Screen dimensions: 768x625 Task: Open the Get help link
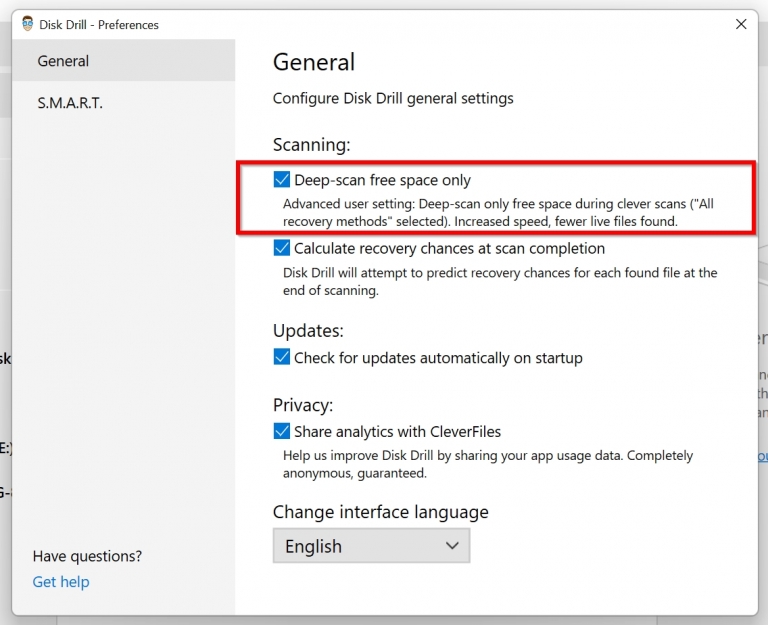tap(61, 582)
